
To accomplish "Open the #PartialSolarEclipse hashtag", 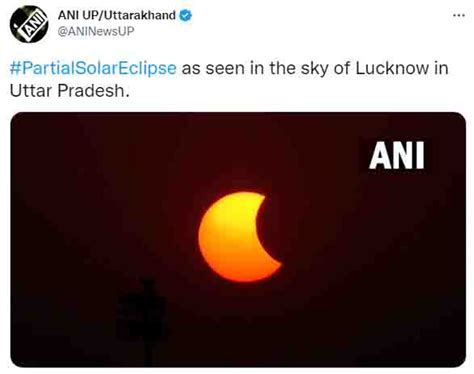I will tap(93, 68).
